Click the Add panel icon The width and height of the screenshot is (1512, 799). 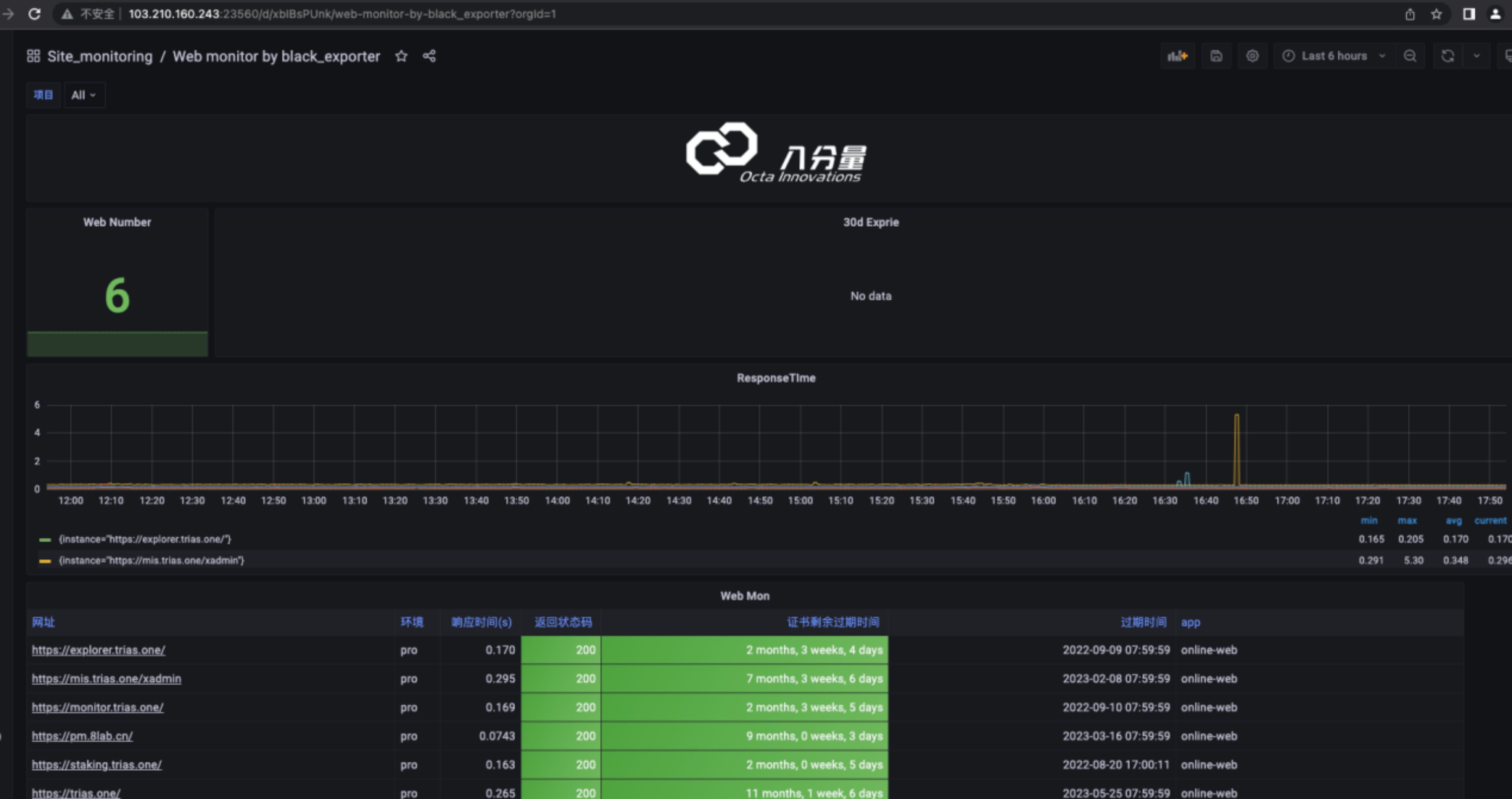point(1177,56)
